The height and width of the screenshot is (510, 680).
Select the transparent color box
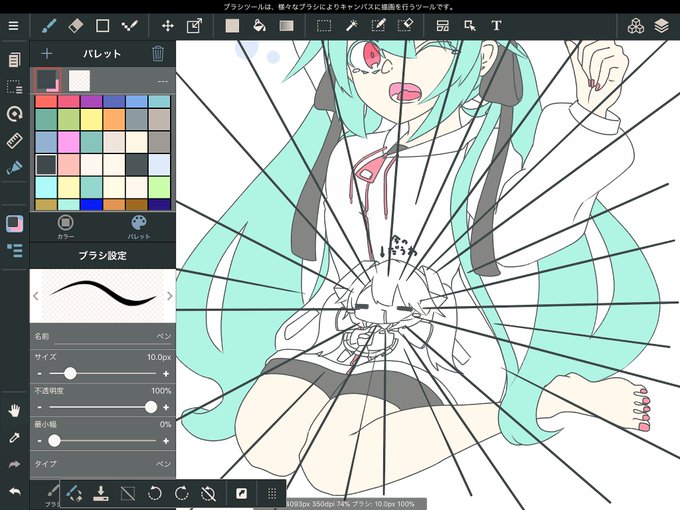pyautogui.click(x=79, y=81)
